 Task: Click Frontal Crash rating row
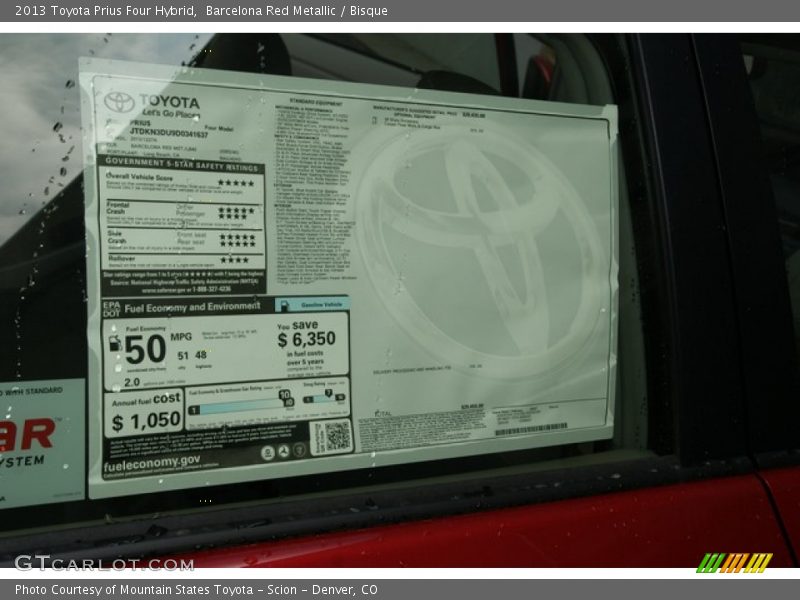click(183, 215)
